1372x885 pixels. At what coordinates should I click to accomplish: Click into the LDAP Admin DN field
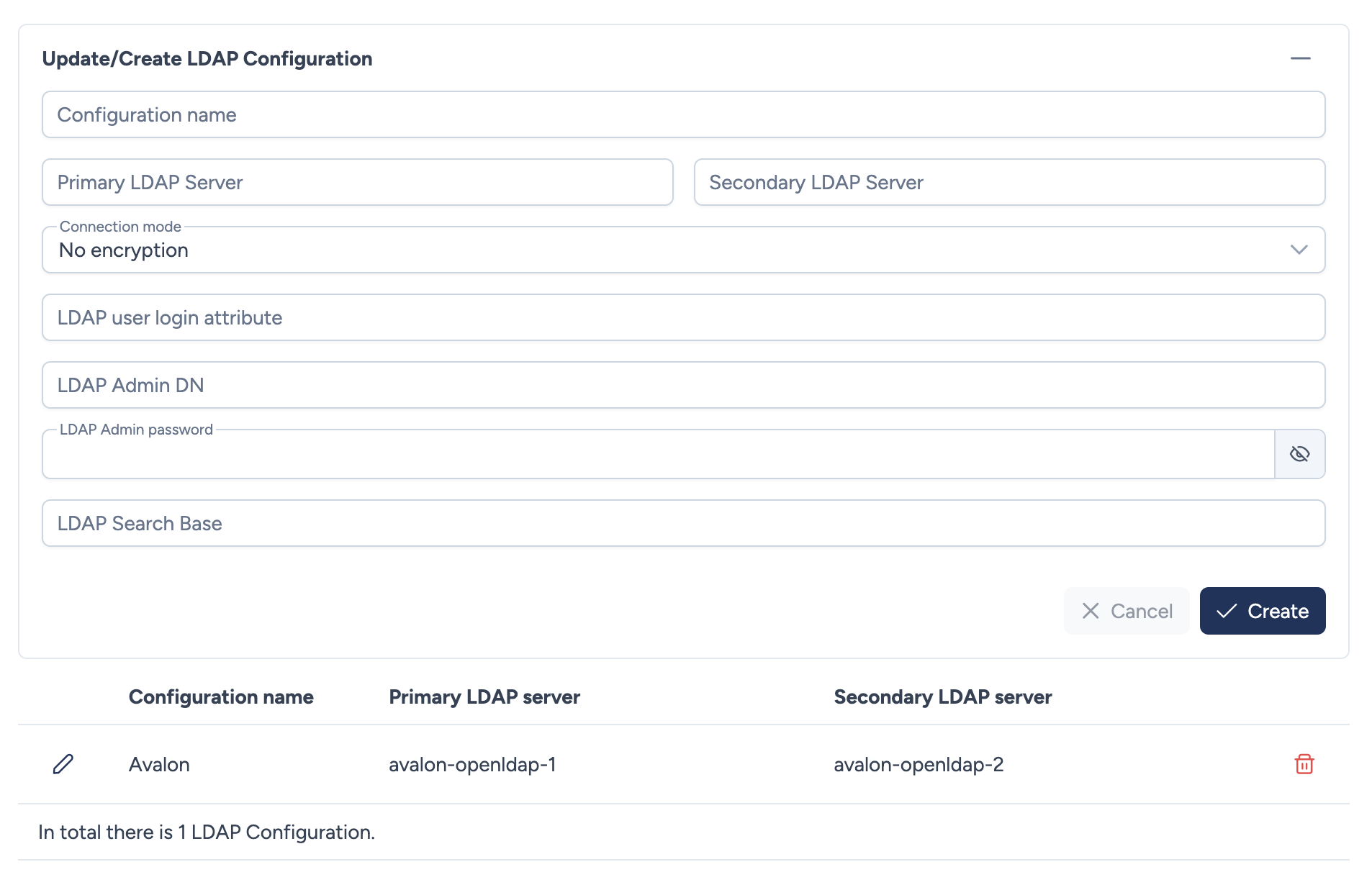tap(682, 386)
